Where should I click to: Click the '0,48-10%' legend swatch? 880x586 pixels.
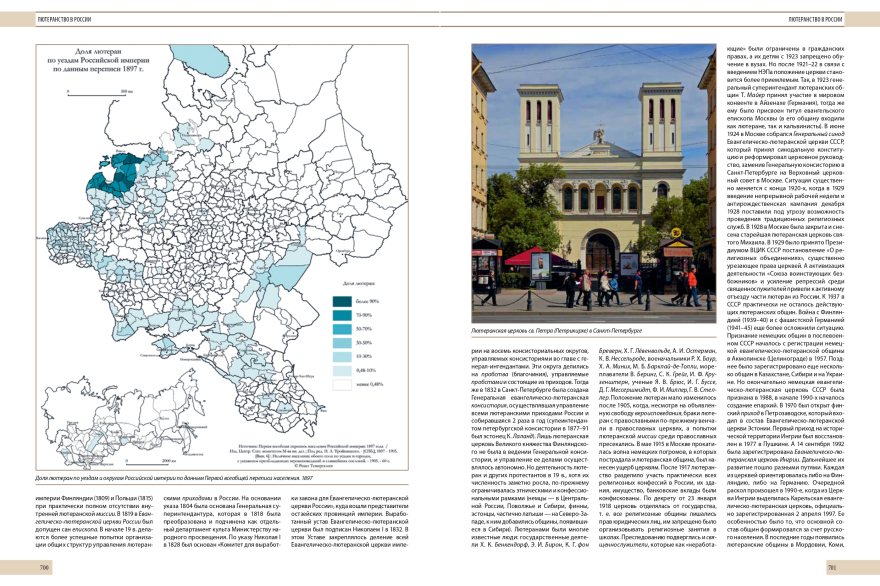point(341,370)
